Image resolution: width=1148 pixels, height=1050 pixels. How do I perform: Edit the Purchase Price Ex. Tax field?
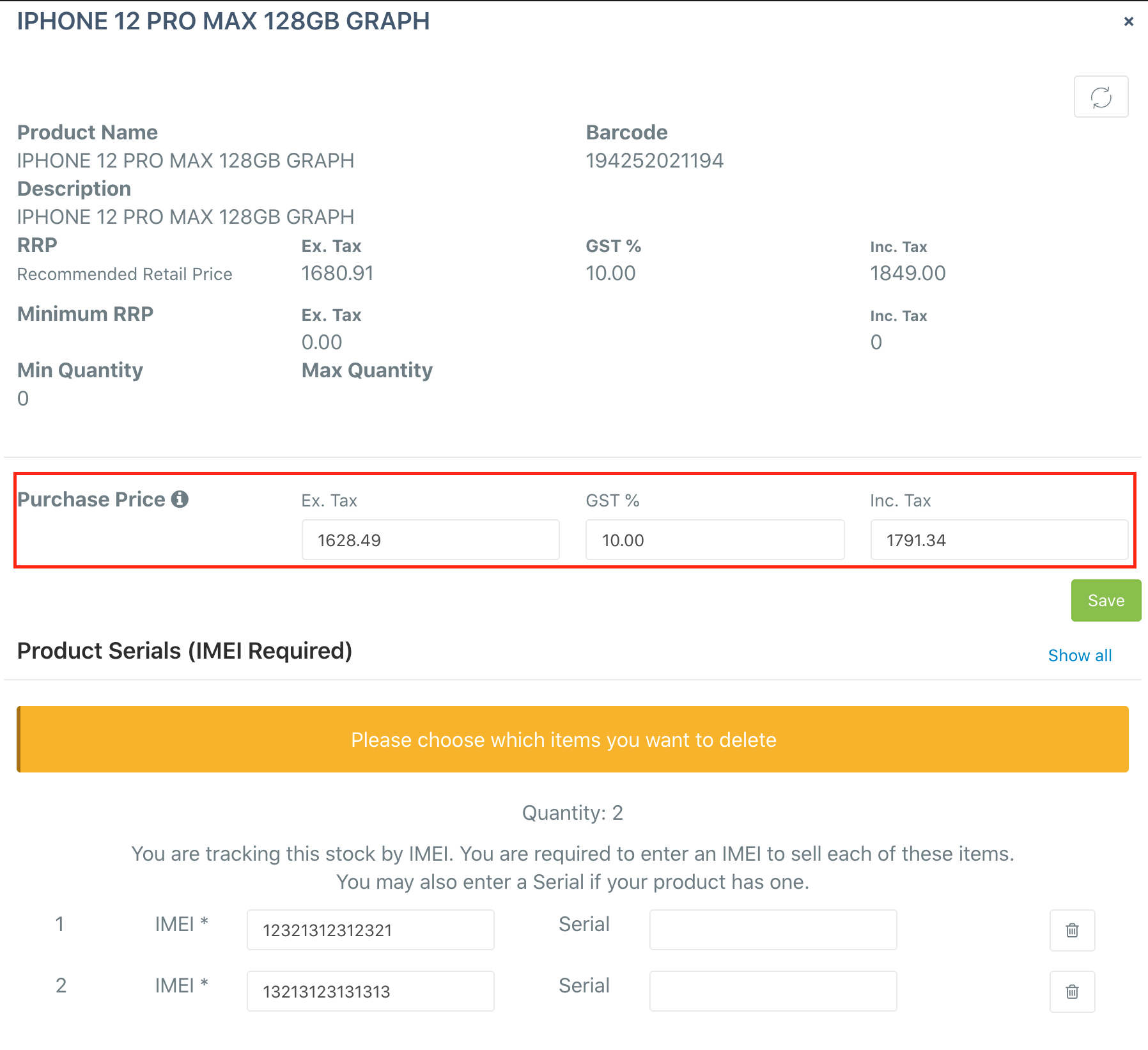(x=431, y=540)
